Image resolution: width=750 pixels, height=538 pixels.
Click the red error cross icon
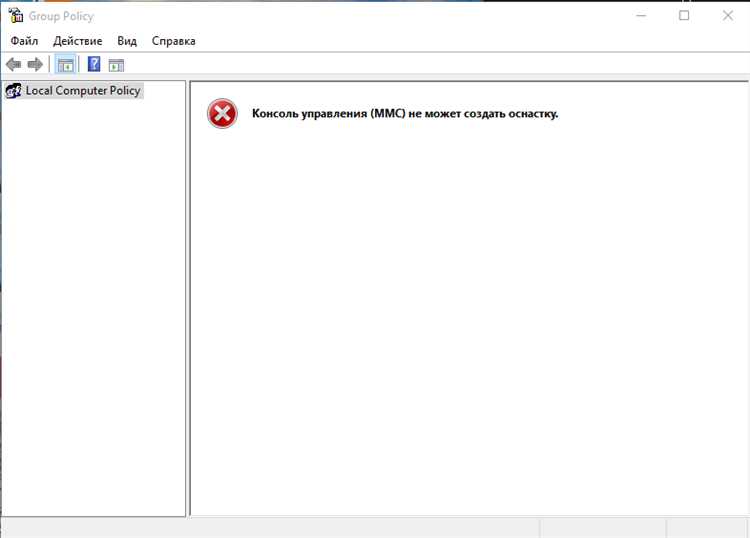pos(222,114)
